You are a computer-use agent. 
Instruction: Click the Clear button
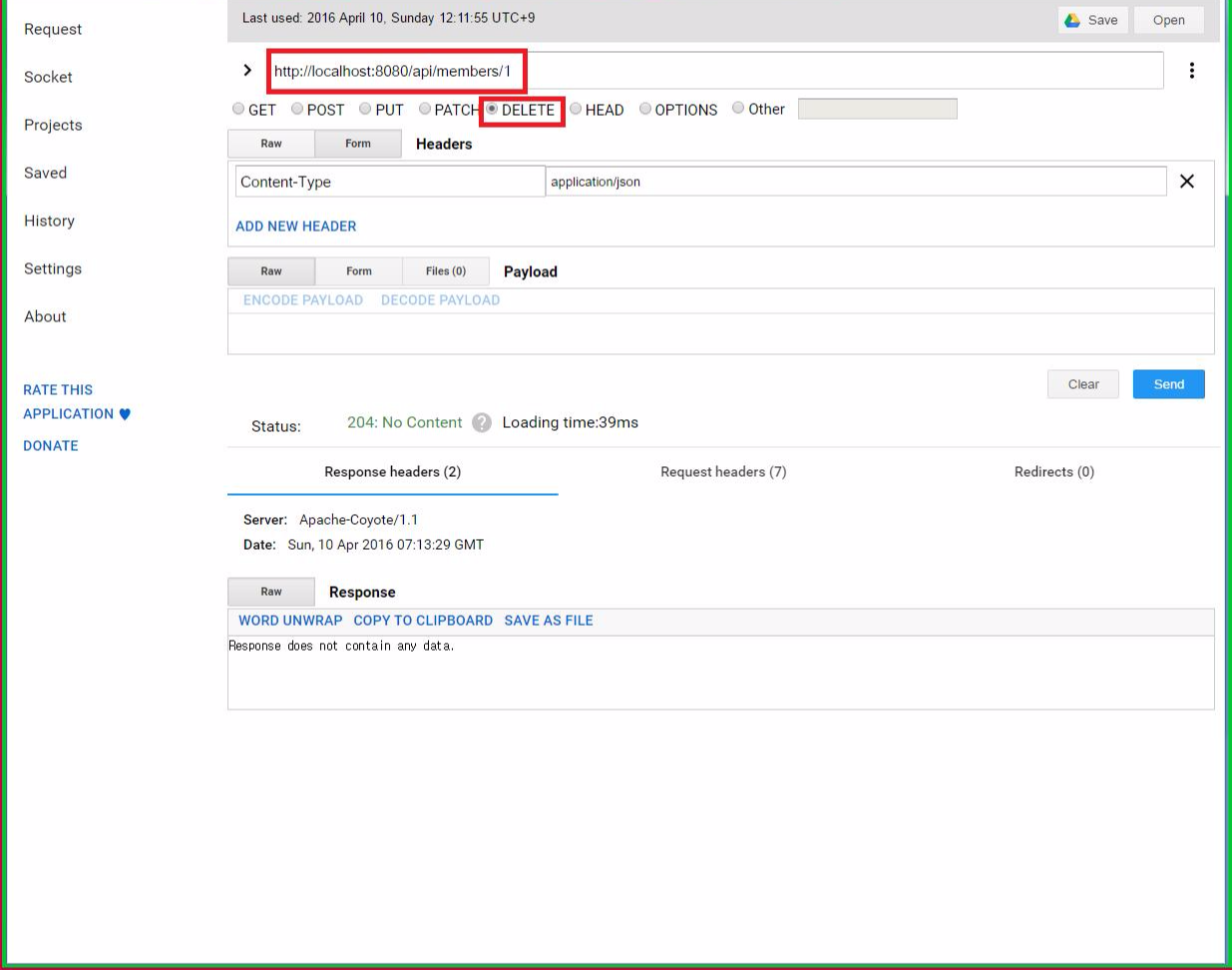(x=1083, y=384)
